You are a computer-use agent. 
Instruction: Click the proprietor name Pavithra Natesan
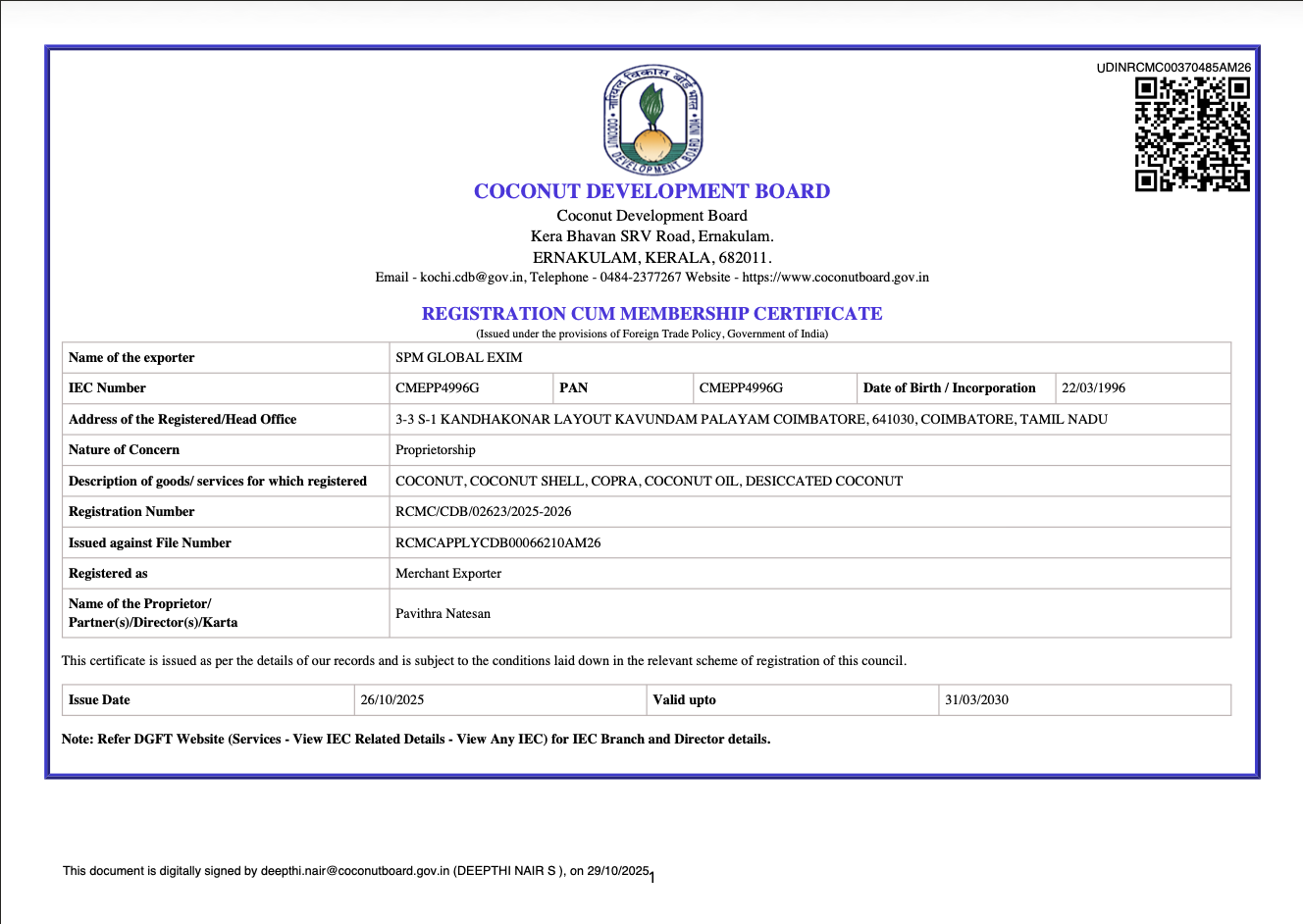pos(443,614)
